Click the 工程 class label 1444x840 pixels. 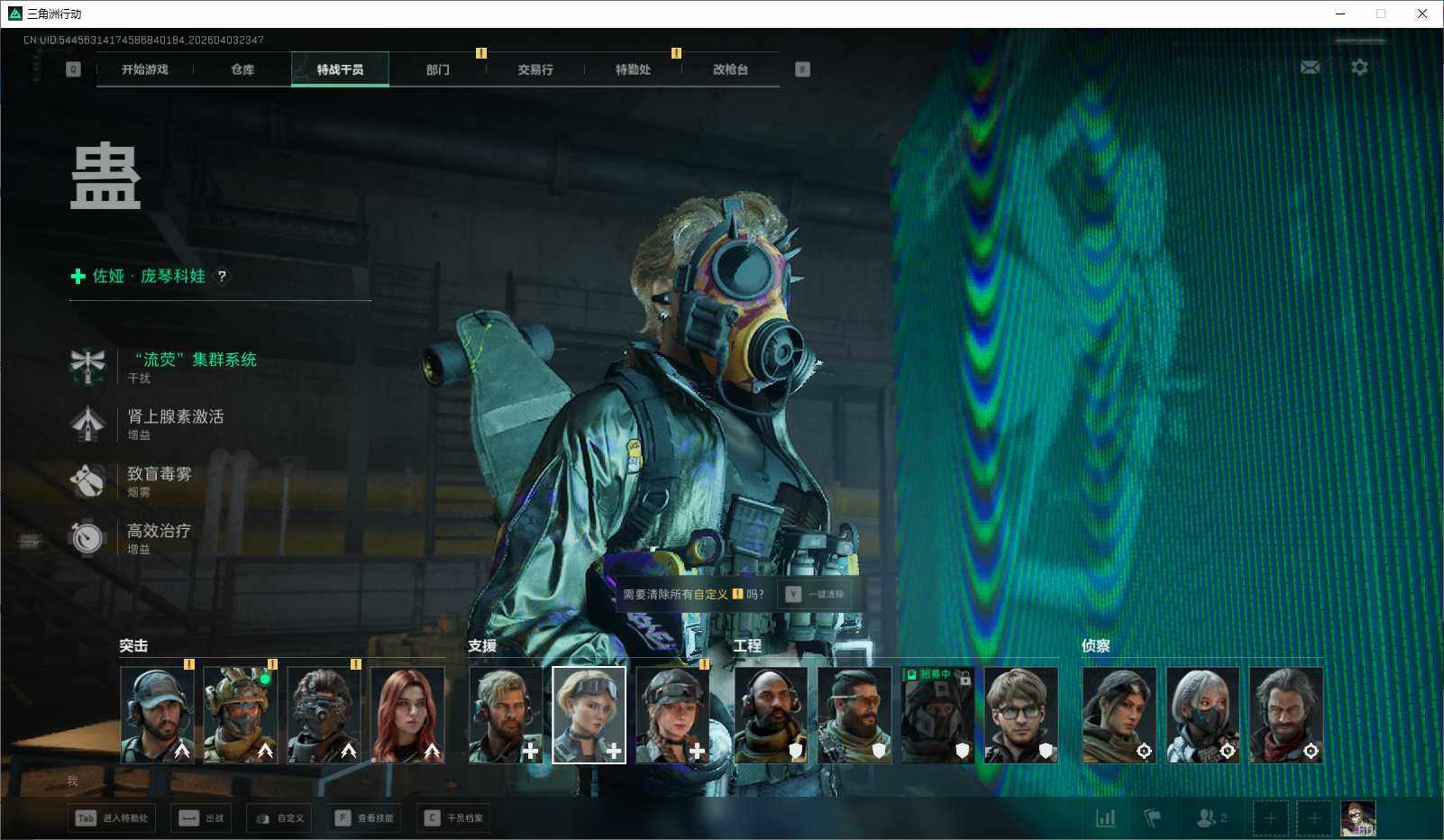pyautogui.click(x=747, y=646)
